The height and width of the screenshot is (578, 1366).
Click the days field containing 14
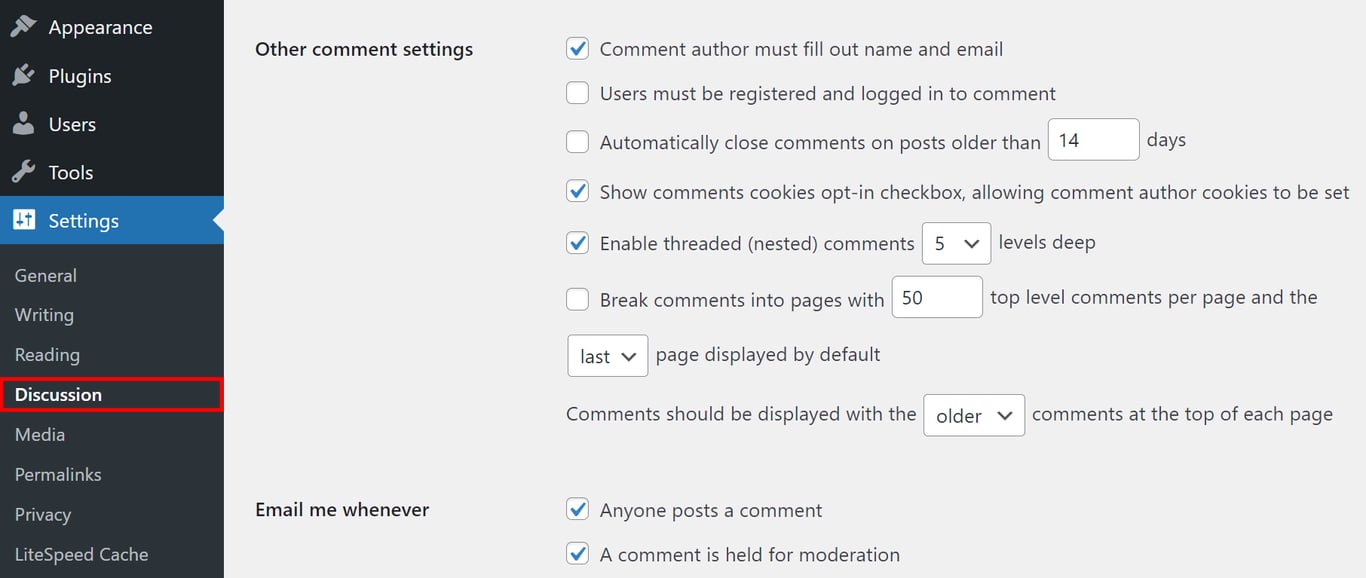[1093, 139]
